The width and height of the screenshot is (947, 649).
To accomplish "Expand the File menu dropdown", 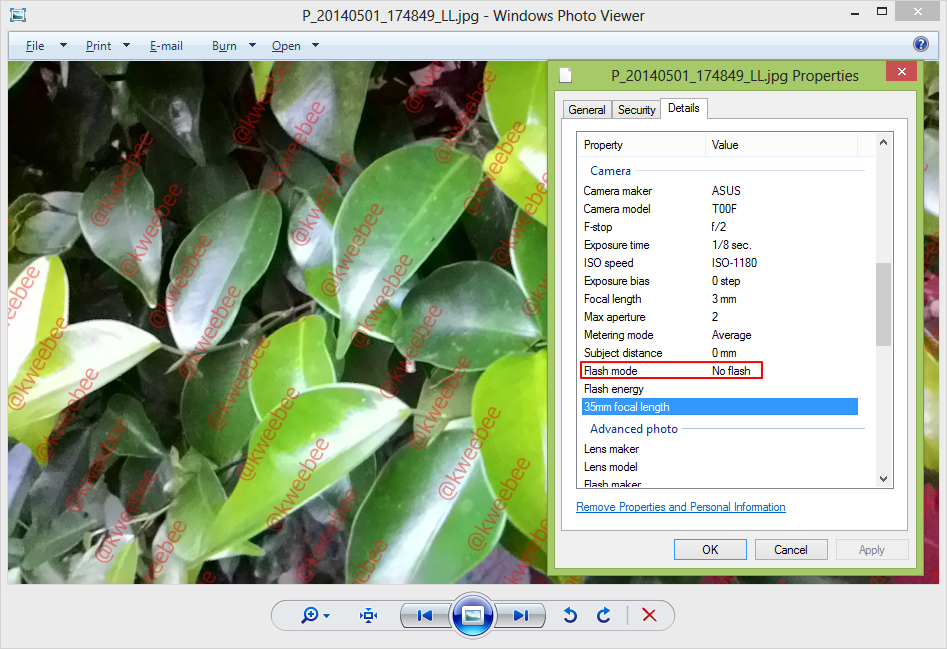I will tap(63, 45).
